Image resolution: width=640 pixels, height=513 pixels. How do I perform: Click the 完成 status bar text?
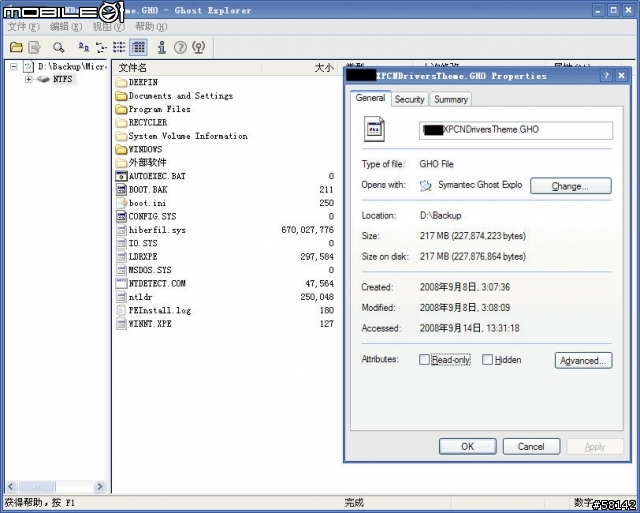pyautogui.click(x=353, y=502)
